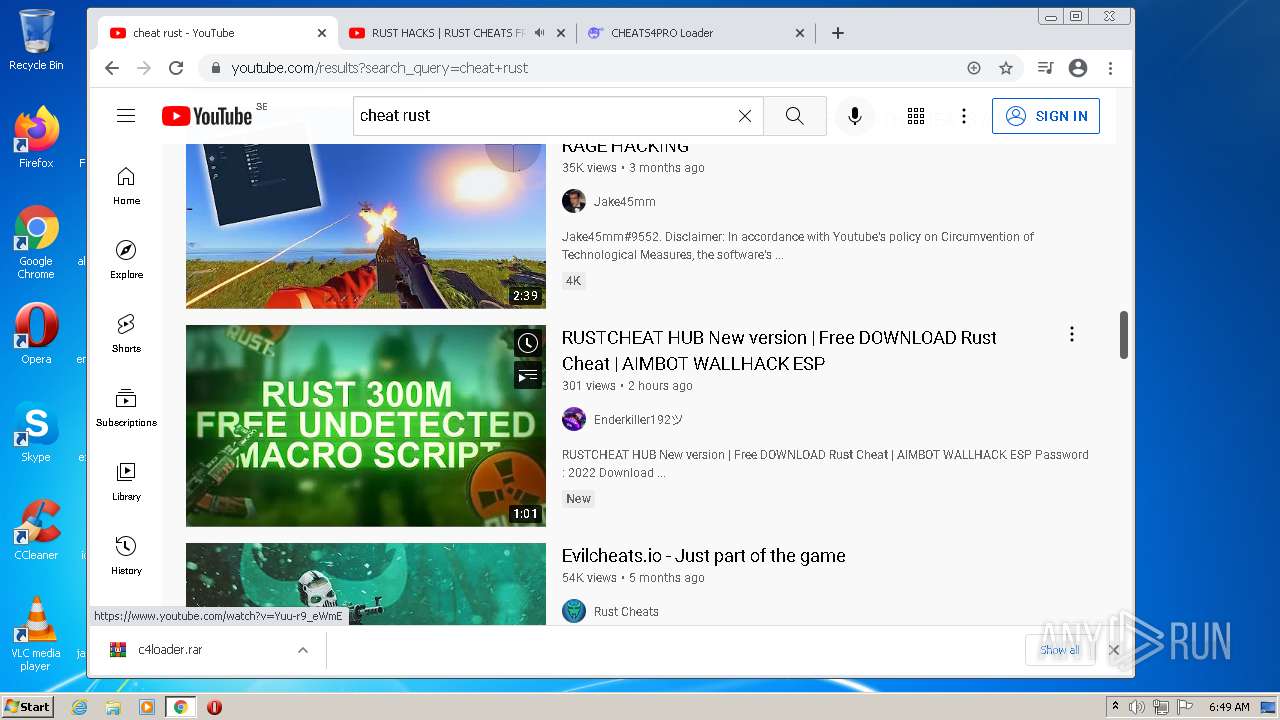Close the downloads bar
The image size is (1280, 720).
coord(1114,650)
